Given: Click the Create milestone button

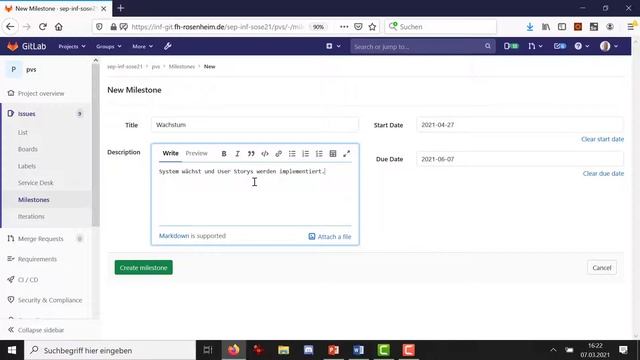Looking at the screenshot, I should 144,267.
